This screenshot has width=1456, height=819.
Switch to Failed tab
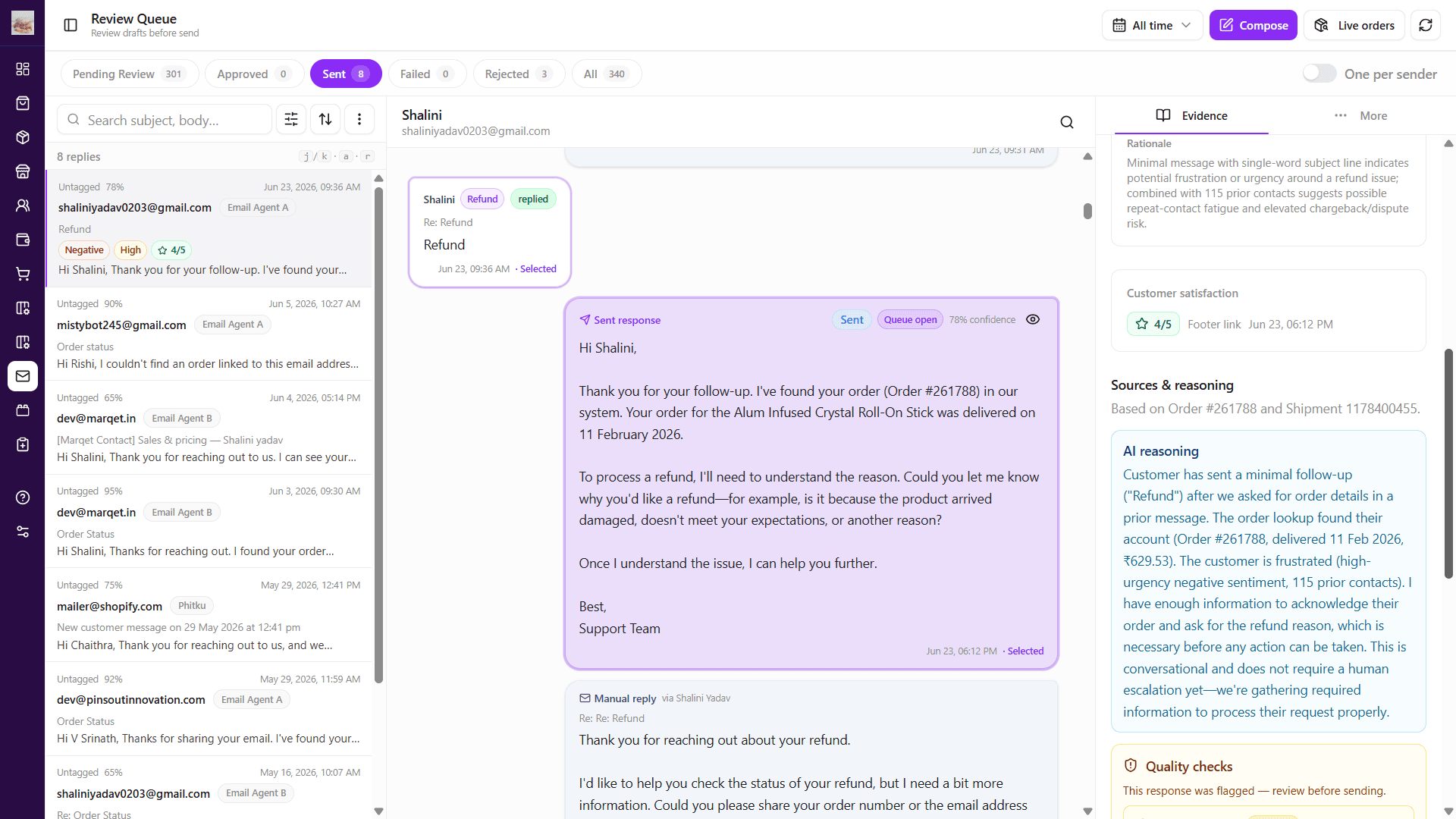coord(427,74)
